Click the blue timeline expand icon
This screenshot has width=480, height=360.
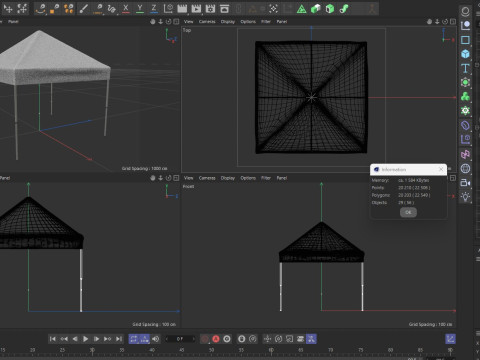click(x=450, y=339)
